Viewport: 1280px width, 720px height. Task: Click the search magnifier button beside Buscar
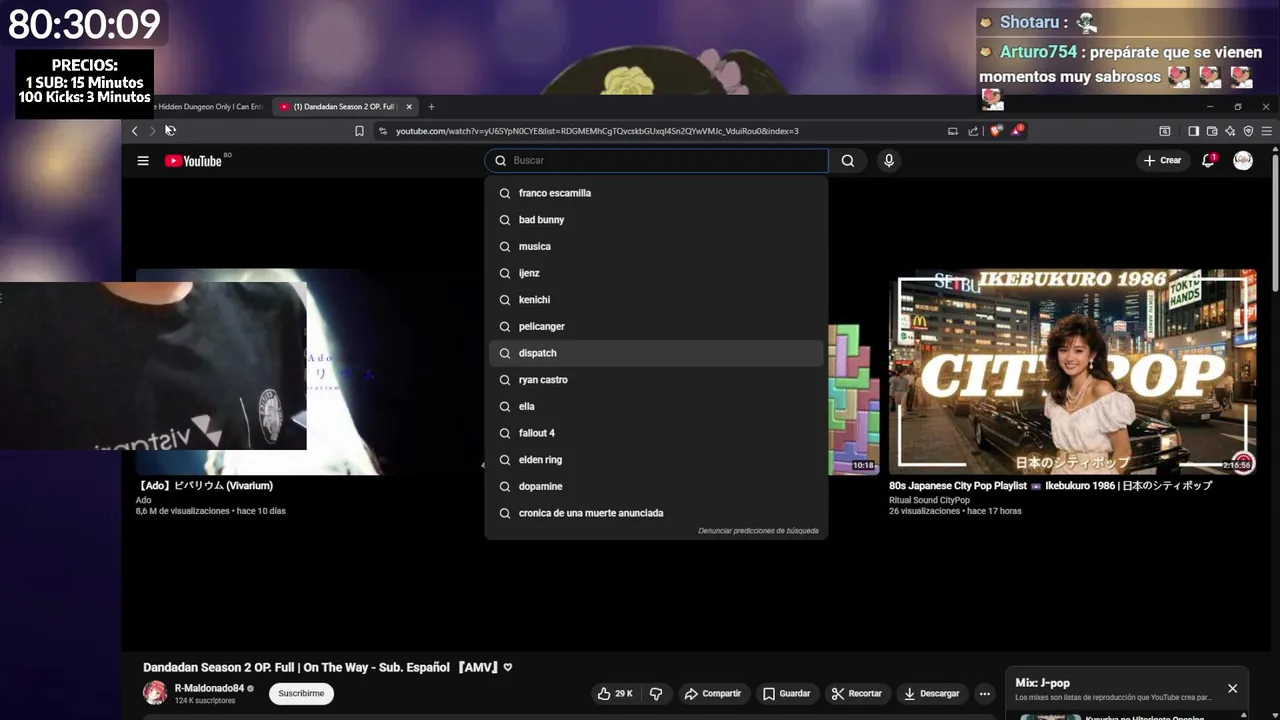[848, 161]
